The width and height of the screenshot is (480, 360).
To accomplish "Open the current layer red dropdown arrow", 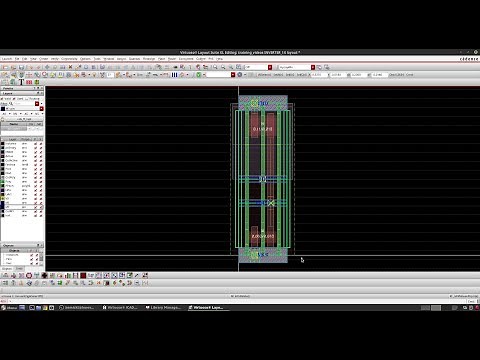I will coord(42,108).
